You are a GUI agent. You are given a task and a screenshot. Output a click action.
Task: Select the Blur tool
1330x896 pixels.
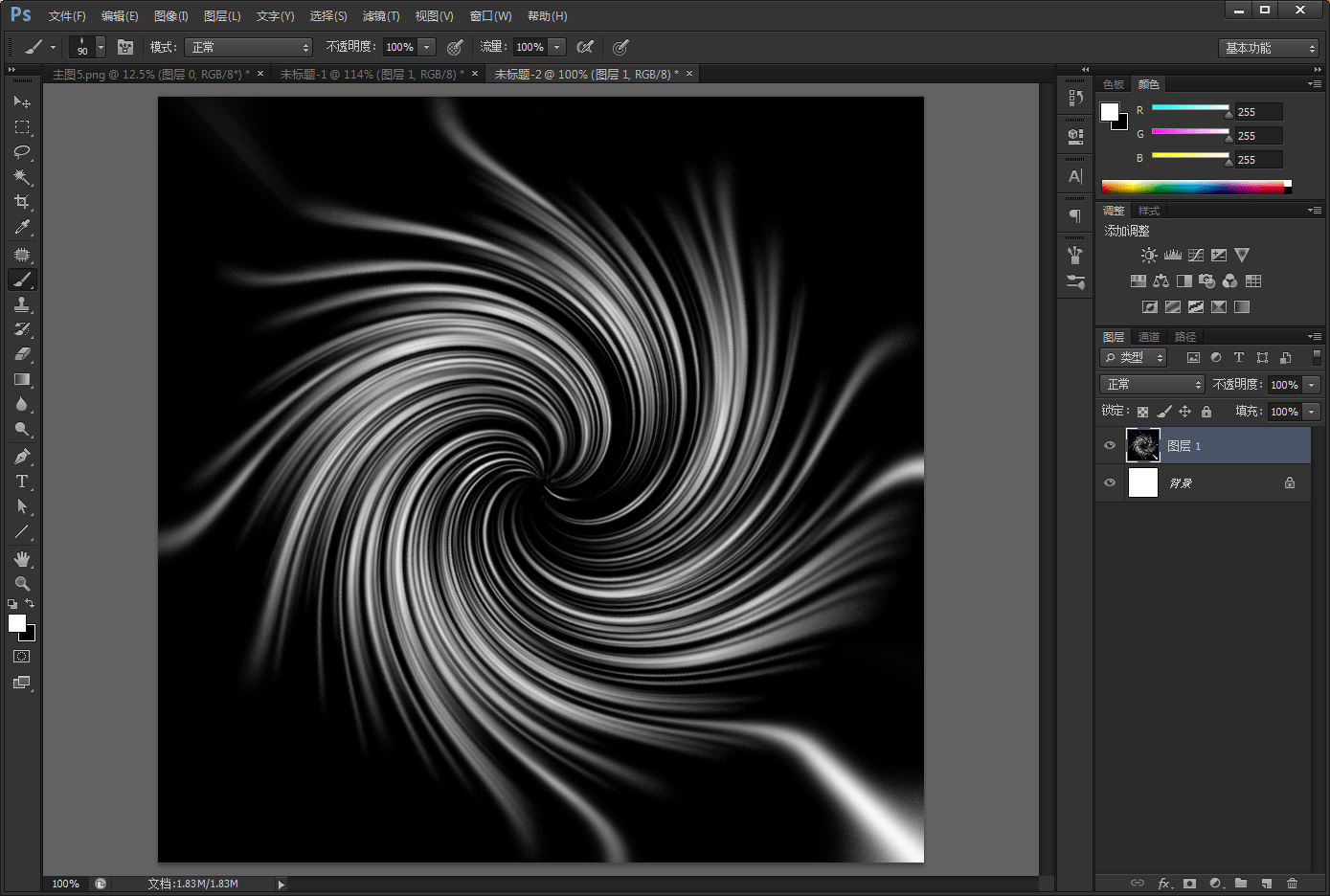click(x=21, y=404)
